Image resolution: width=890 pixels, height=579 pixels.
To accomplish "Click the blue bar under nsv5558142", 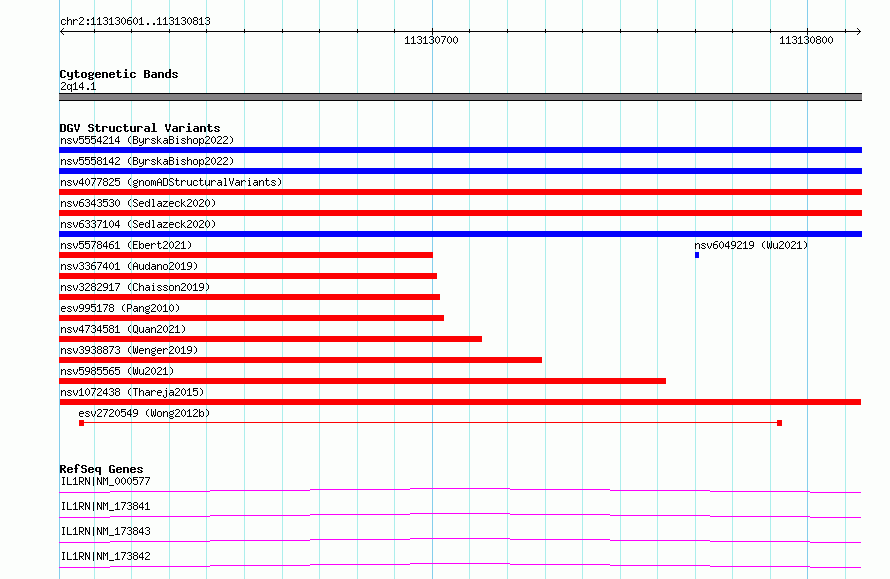I will (460, 171).
